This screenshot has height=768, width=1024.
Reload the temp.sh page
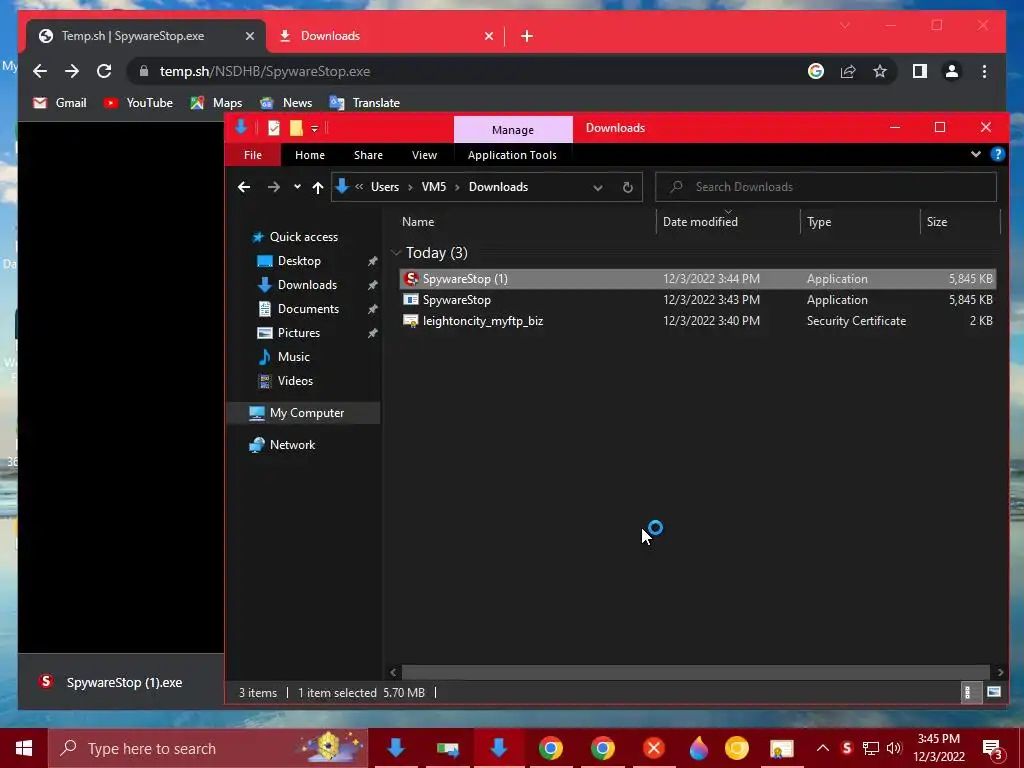(104, 71)
